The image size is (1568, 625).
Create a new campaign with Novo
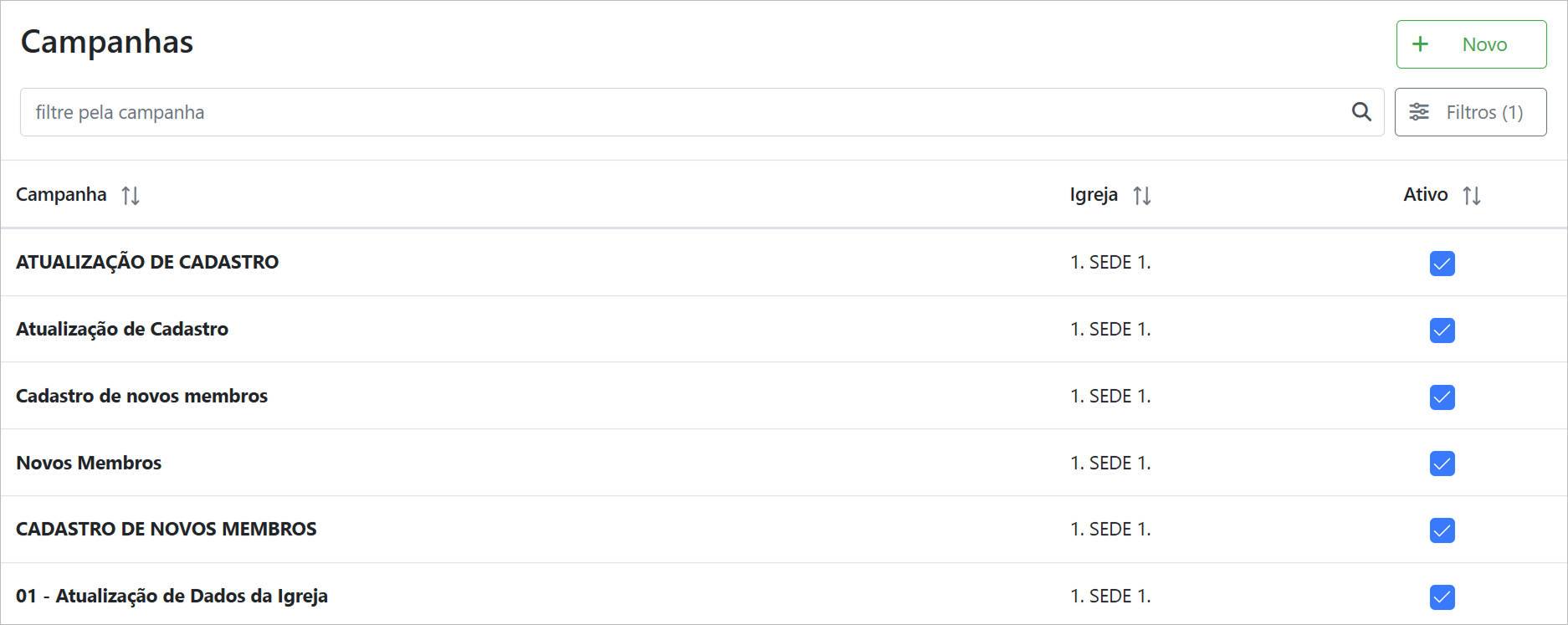click(x=1471, y=44)
